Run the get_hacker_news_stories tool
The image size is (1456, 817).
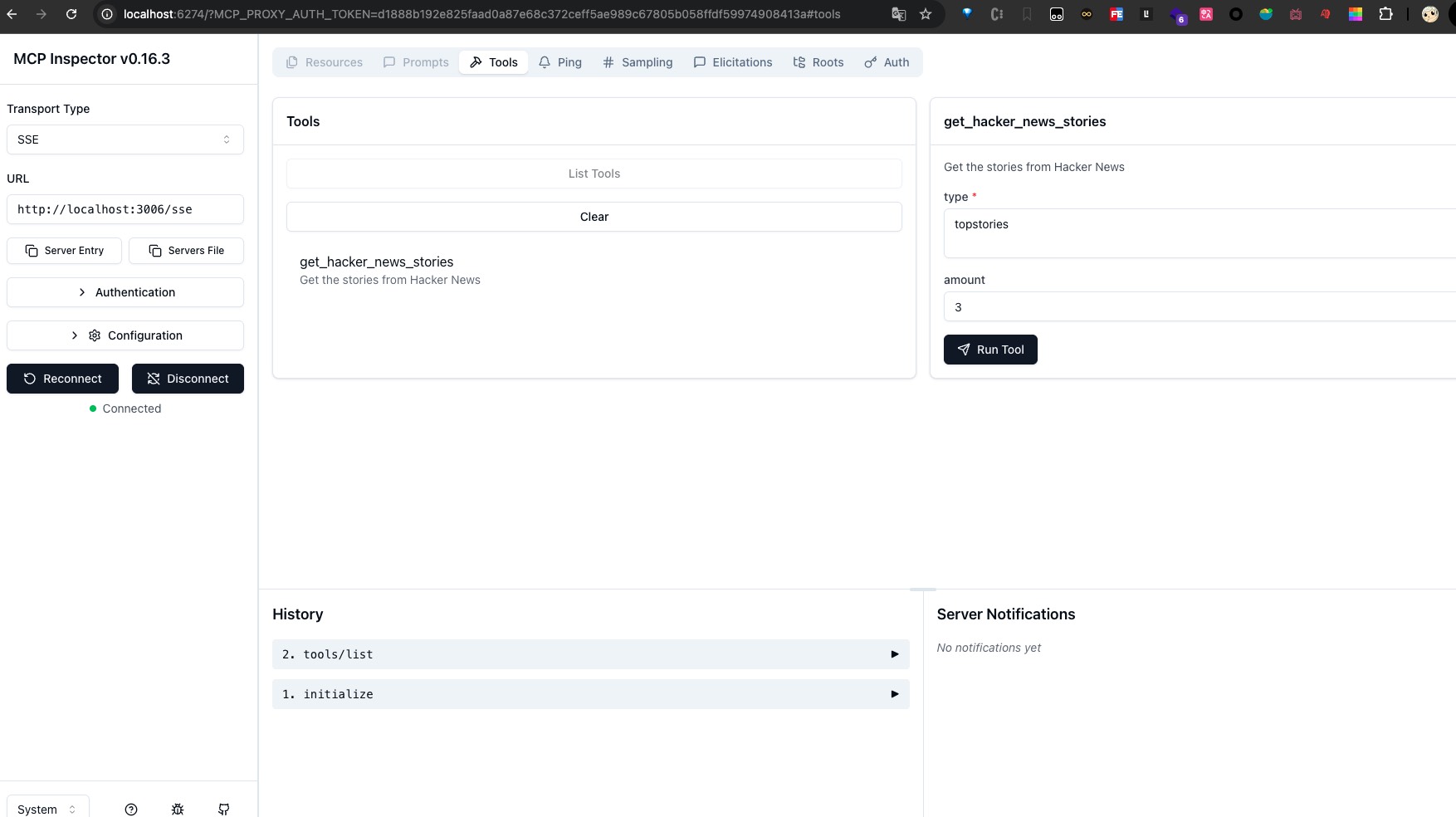(x=990, y=350)
